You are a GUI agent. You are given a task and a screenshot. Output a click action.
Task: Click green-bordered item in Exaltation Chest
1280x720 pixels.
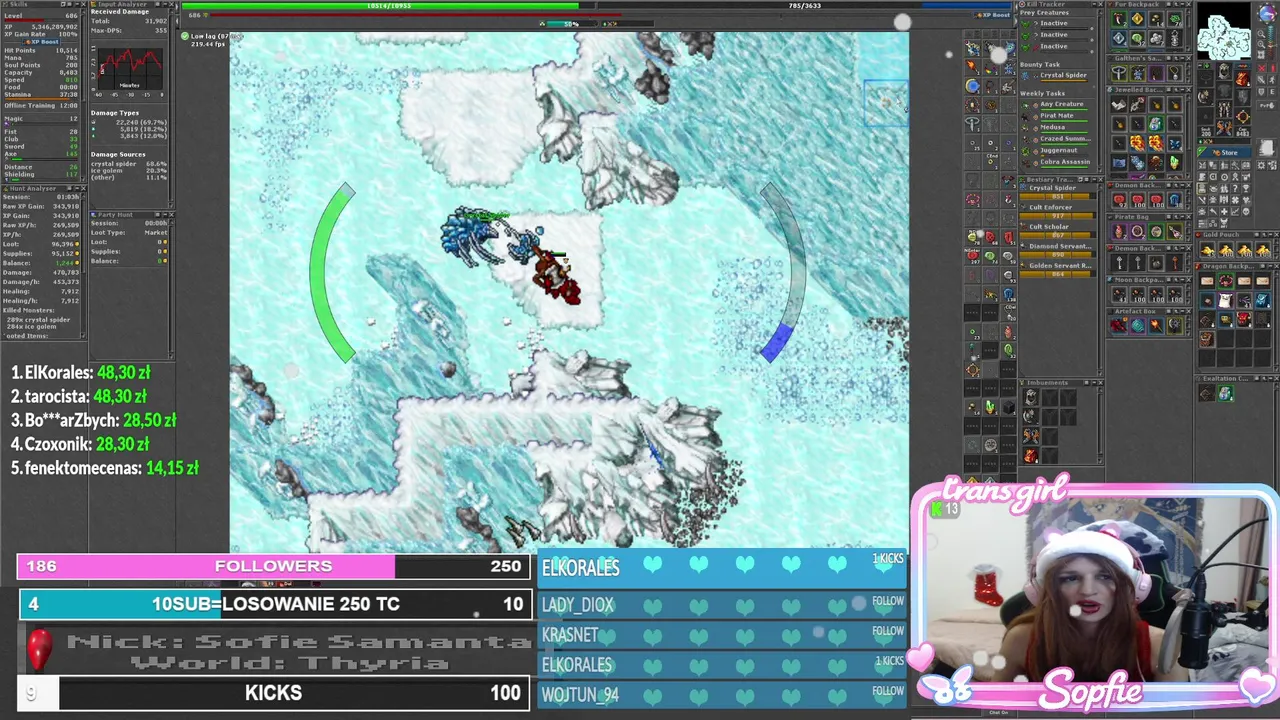click(x=1226, y=394)
